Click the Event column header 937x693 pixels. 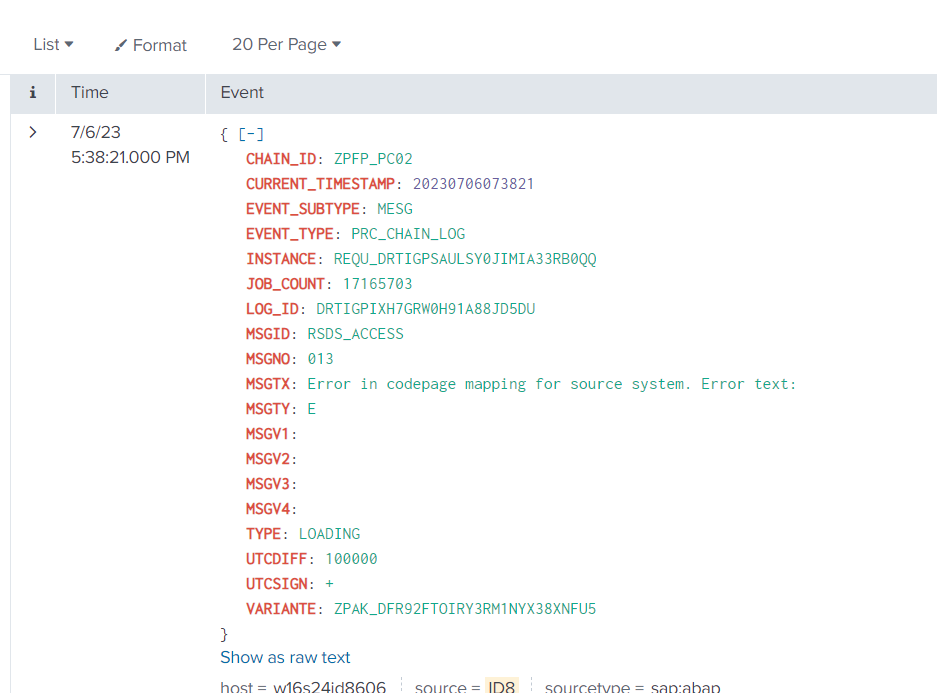[242, 93]
